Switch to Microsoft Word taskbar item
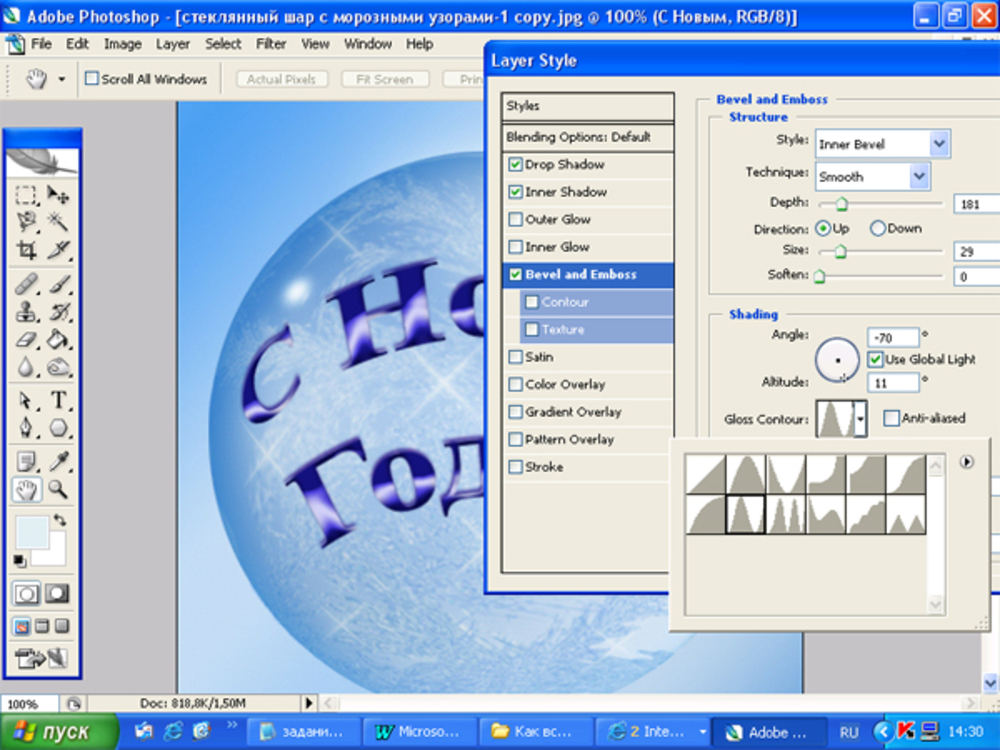The image size is (1000, 750). 419,732
